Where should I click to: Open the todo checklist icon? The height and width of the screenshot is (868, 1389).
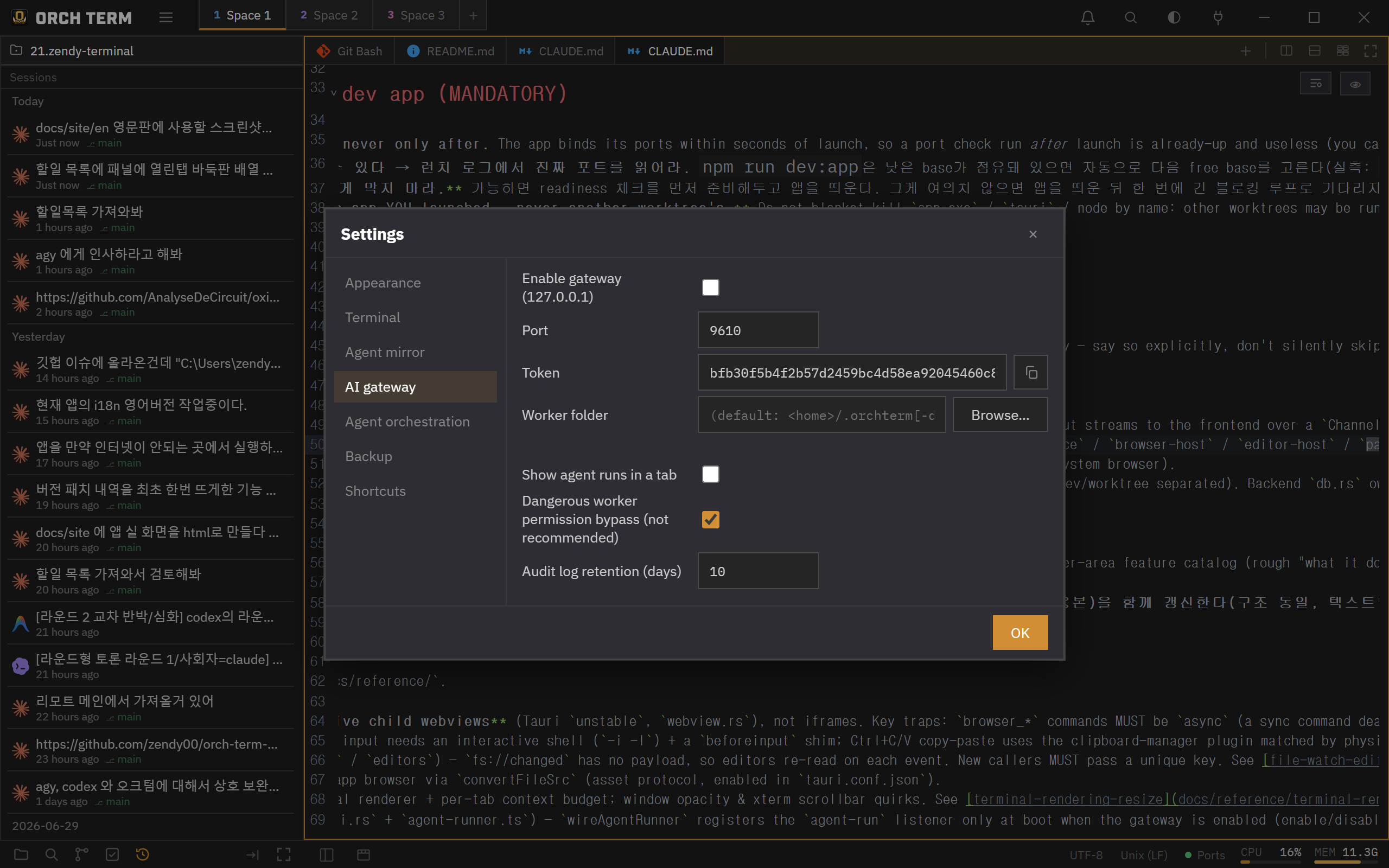112,854
